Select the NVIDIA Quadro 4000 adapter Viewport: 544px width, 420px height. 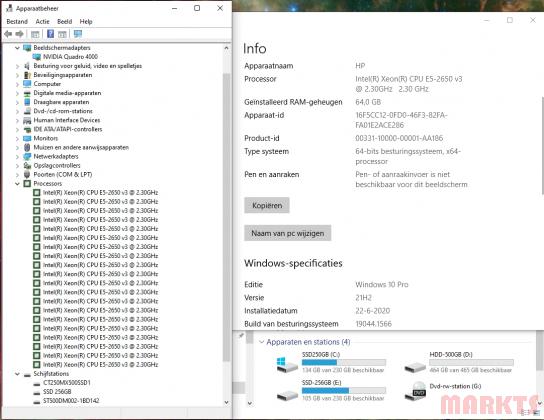pos(70,57)
